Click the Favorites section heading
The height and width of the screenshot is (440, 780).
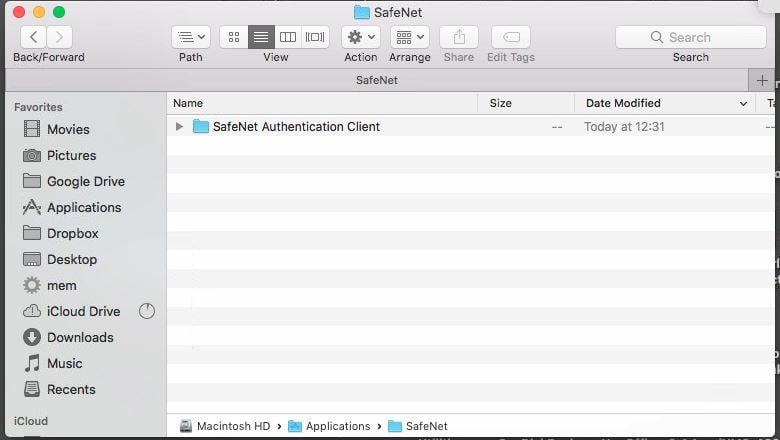pos(38,107)
